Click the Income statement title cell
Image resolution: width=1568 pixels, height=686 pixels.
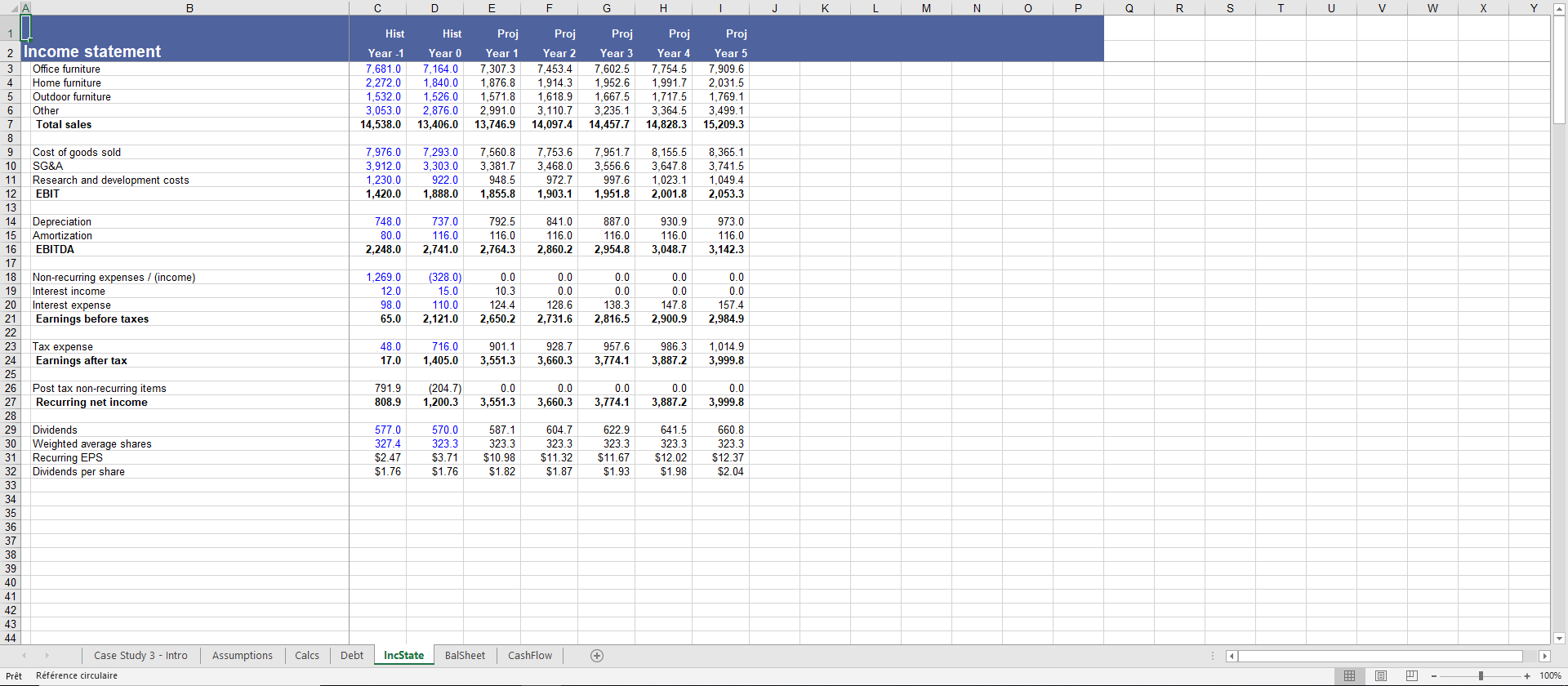click(x=92, y=51)
